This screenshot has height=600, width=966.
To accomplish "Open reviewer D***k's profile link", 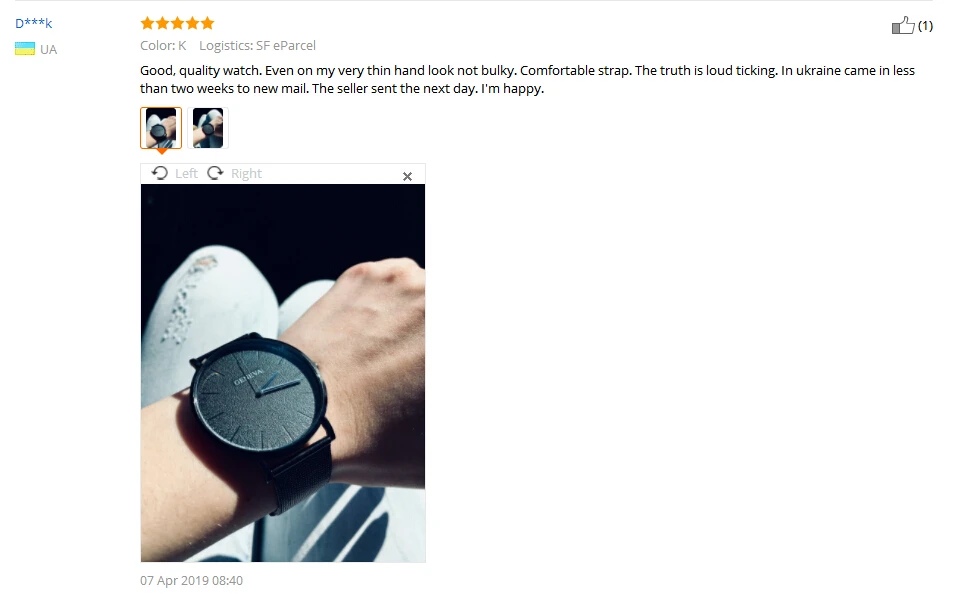I will (x=34, y=23).
